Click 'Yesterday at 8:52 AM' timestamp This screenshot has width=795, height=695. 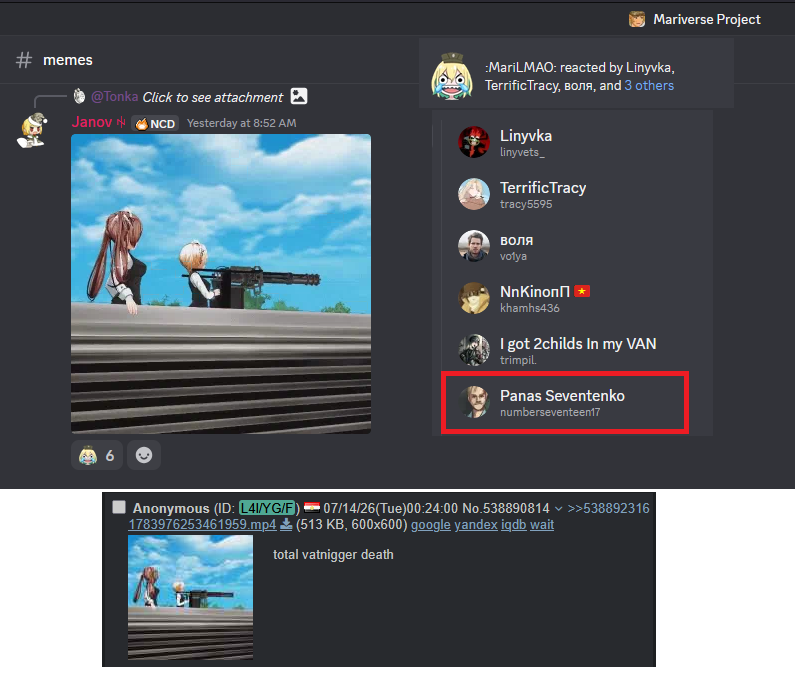click(241, 123)
